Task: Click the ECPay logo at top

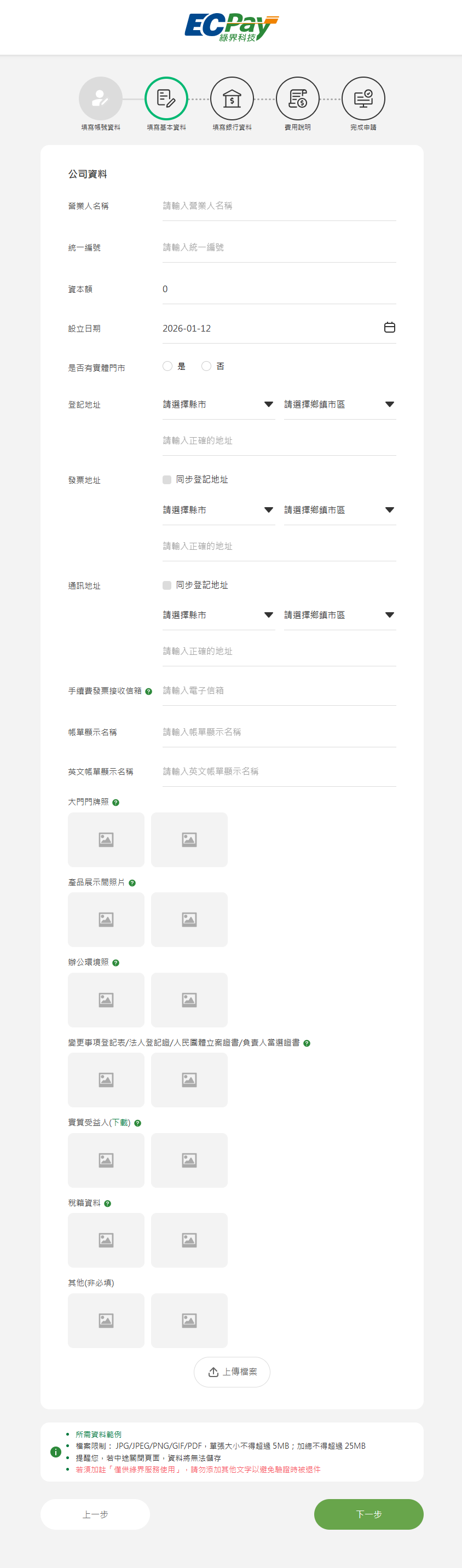Action: 232,27
